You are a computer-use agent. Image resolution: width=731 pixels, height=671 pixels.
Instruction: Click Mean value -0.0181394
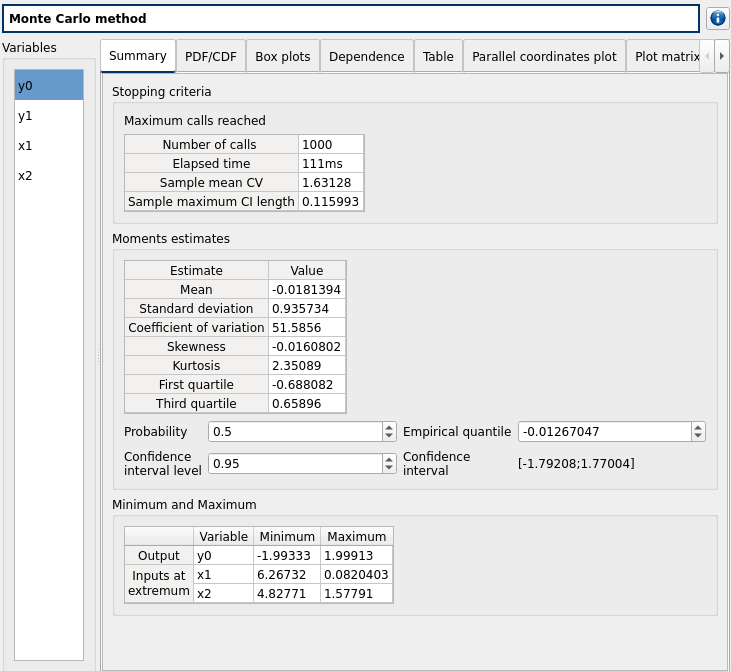(x=307, y=290)
